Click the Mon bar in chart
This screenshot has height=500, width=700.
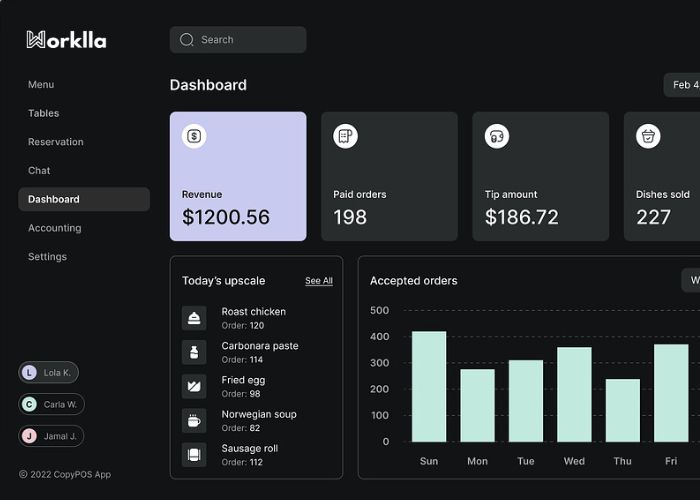click(477, 405)
